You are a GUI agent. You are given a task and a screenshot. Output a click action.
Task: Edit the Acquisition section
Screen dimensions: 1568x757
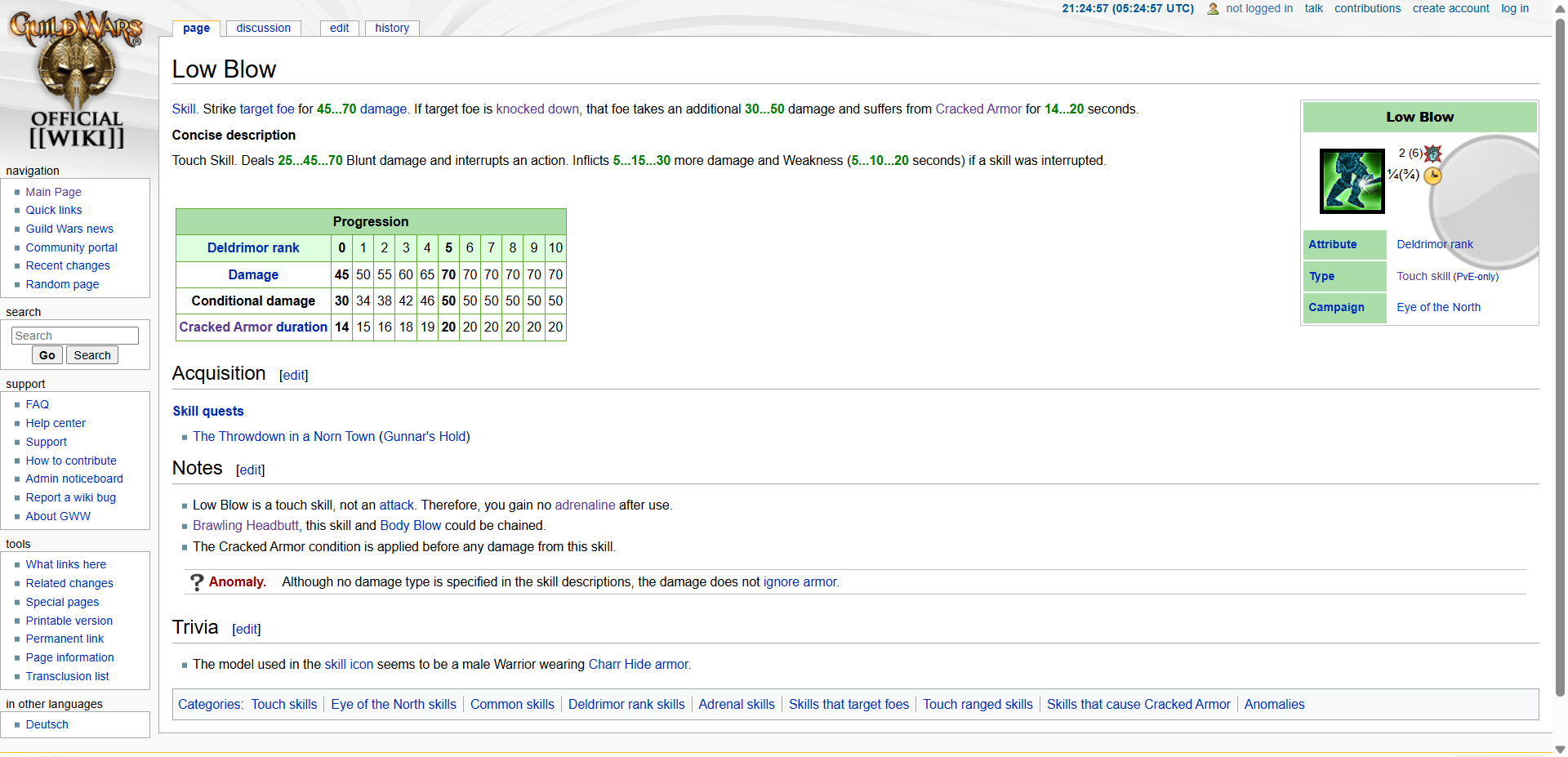(x=294, y=375)
